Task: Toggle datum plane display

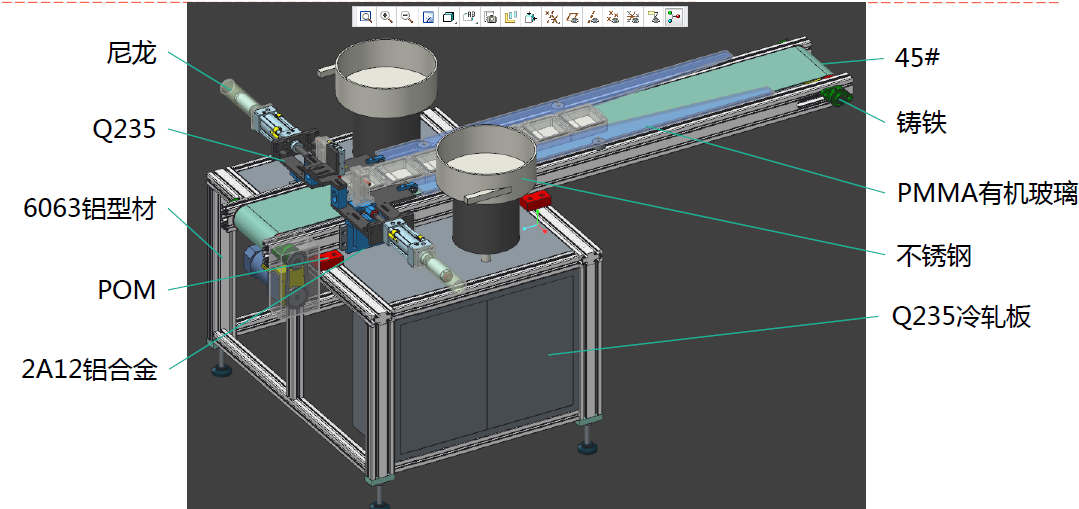Action: tap(572, 17)
